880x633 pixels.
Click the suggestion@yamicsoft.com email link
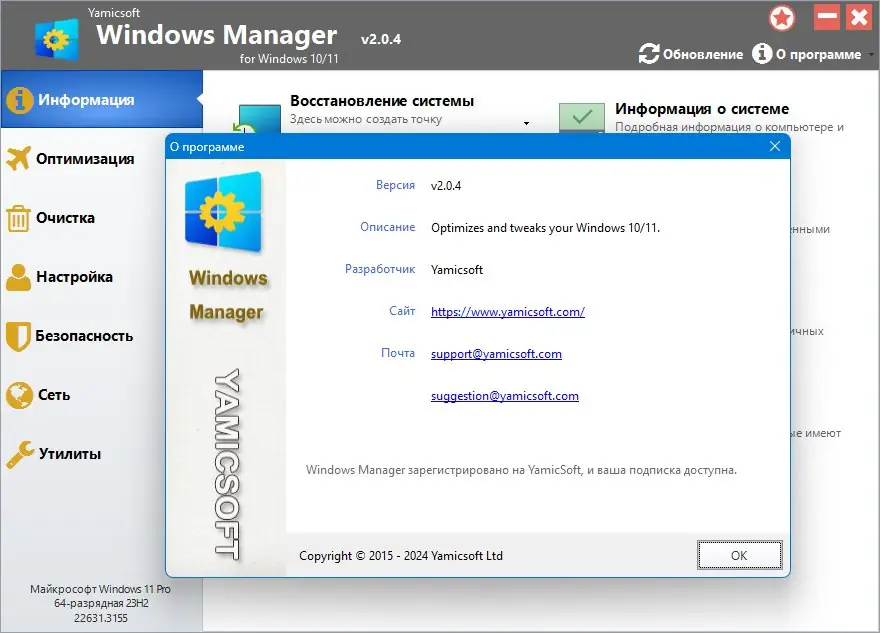tap(505, 396)
